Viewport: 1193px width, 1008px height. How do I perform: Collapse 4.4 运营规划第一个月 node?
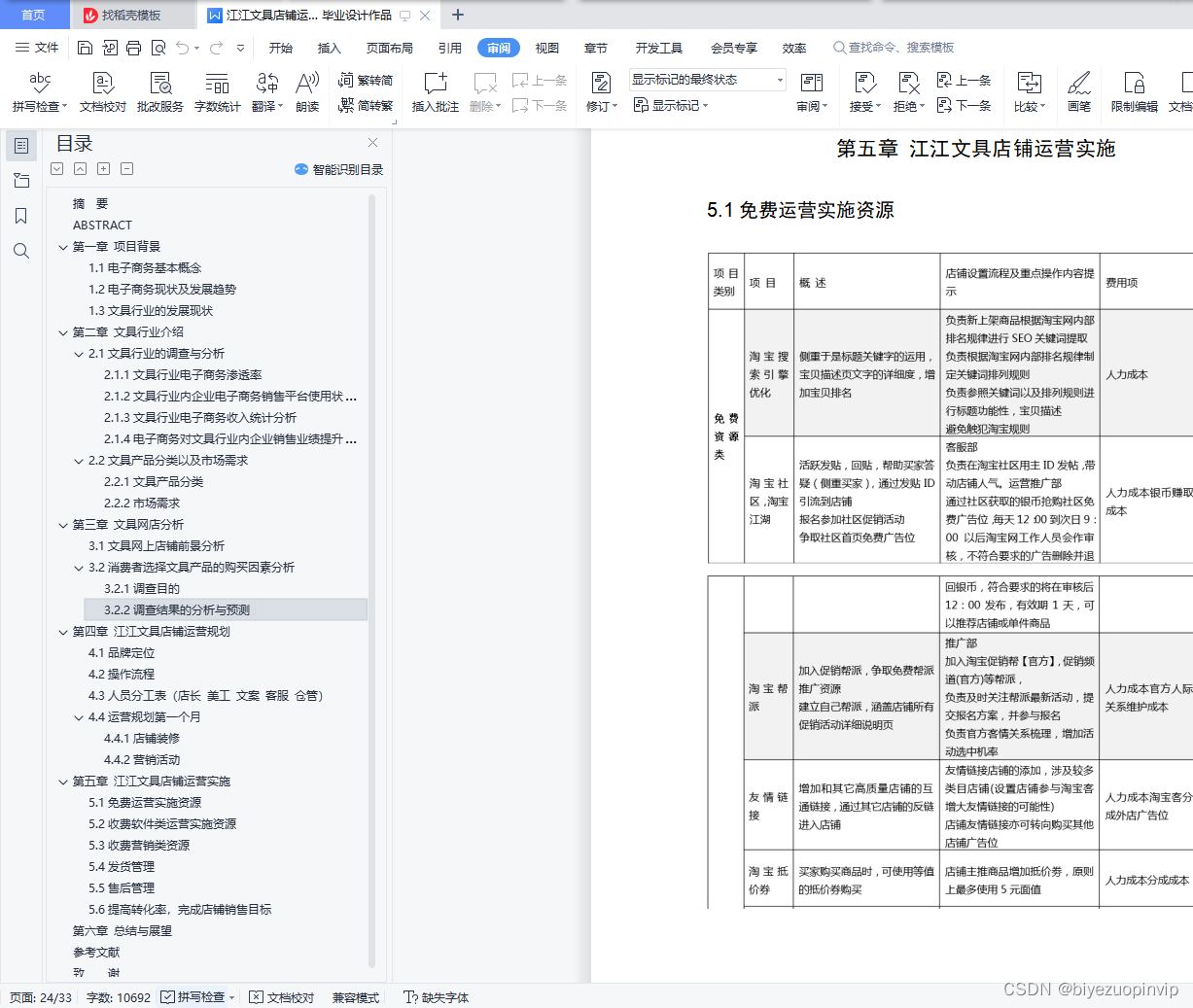[x=79, y=717]
